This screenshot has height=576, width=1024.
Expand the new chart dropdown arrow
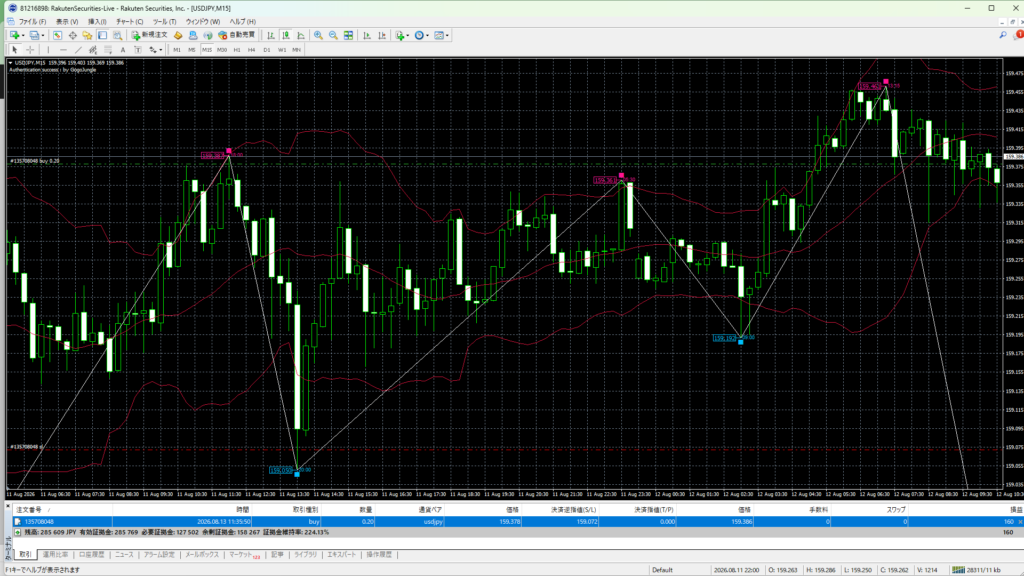point(24,35)
